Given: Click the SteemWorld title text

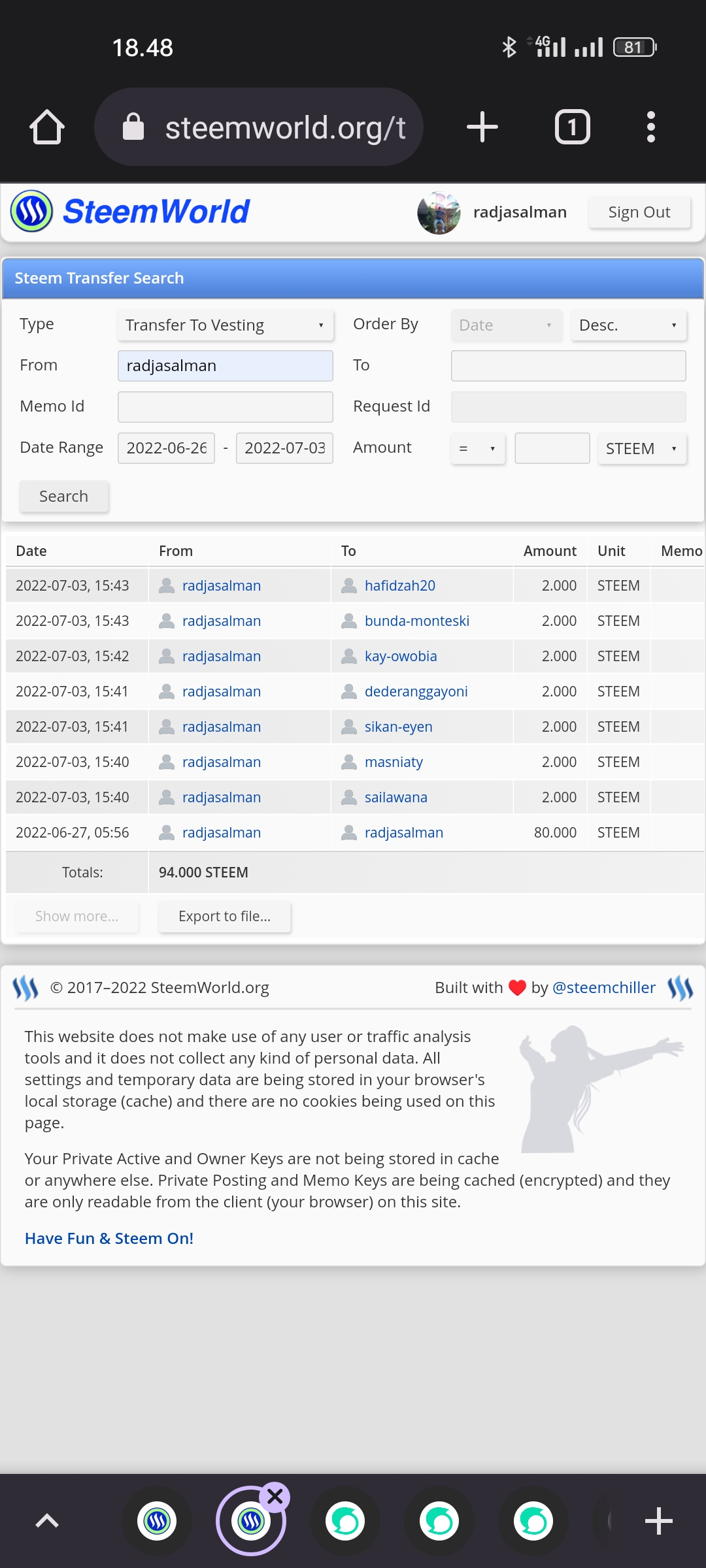Looking at the screenshot, I should pos(156,212).
